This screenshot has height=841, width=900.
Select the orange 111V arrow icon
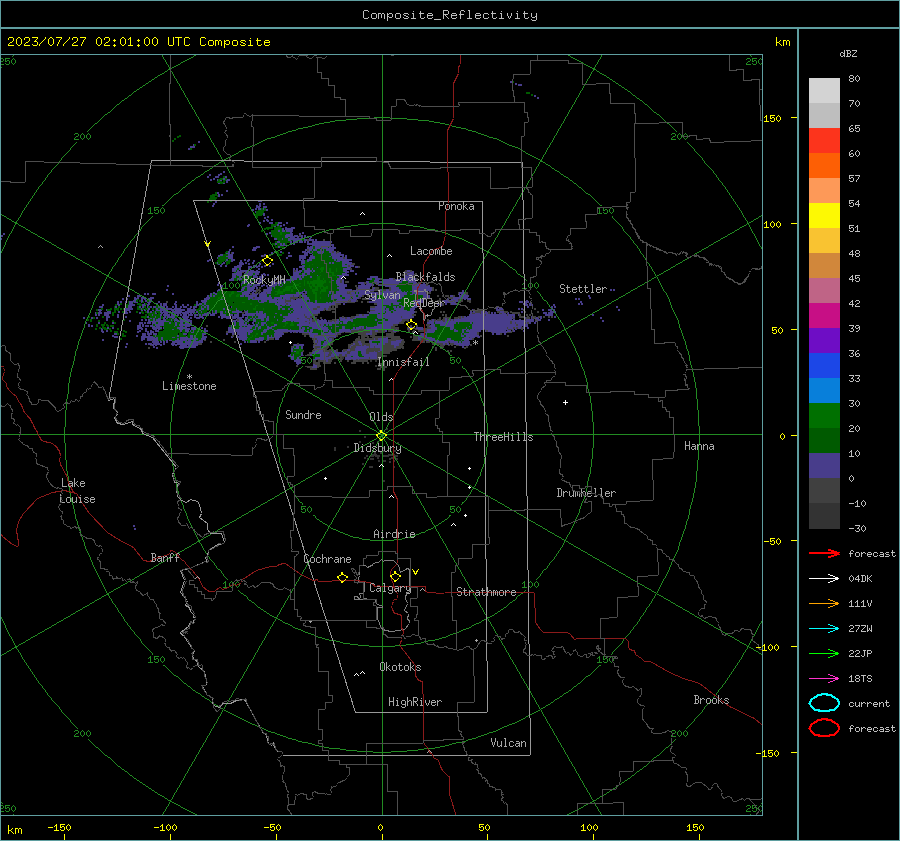824,603
